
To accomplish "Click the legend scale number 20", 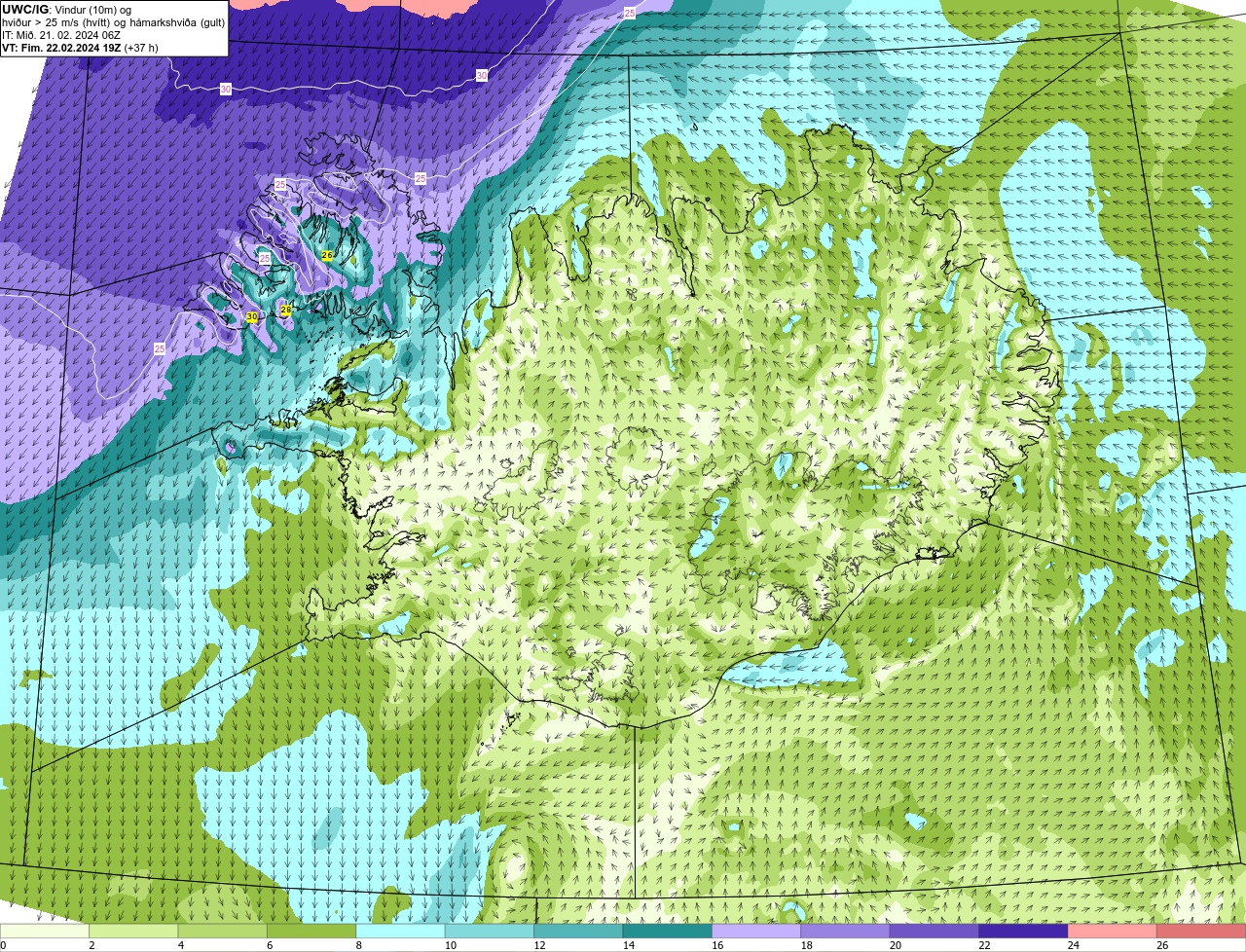I will pos(896,945).
